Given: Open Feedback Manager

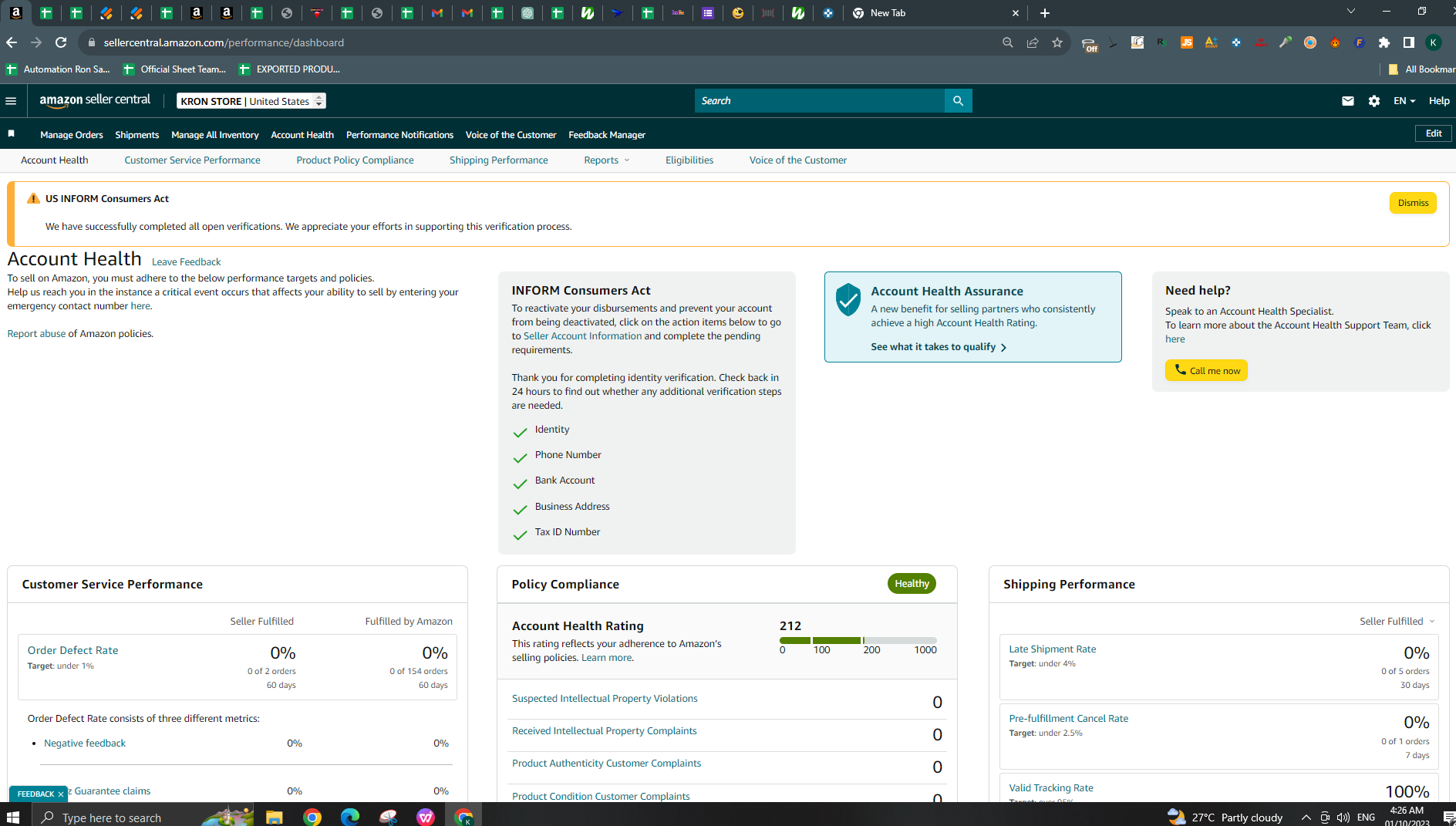Looking at the screenshot, I should coord(607,135).
